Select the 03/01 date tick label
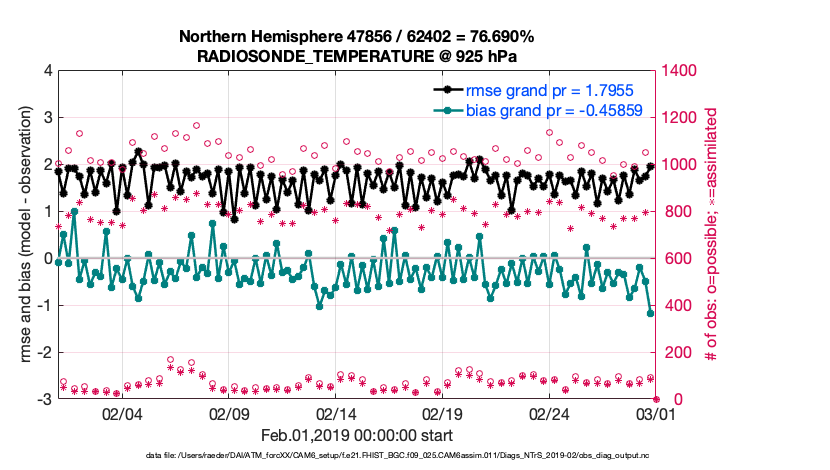Image resolution: width=830 pixels, height=470 pixels. [655, 413]
